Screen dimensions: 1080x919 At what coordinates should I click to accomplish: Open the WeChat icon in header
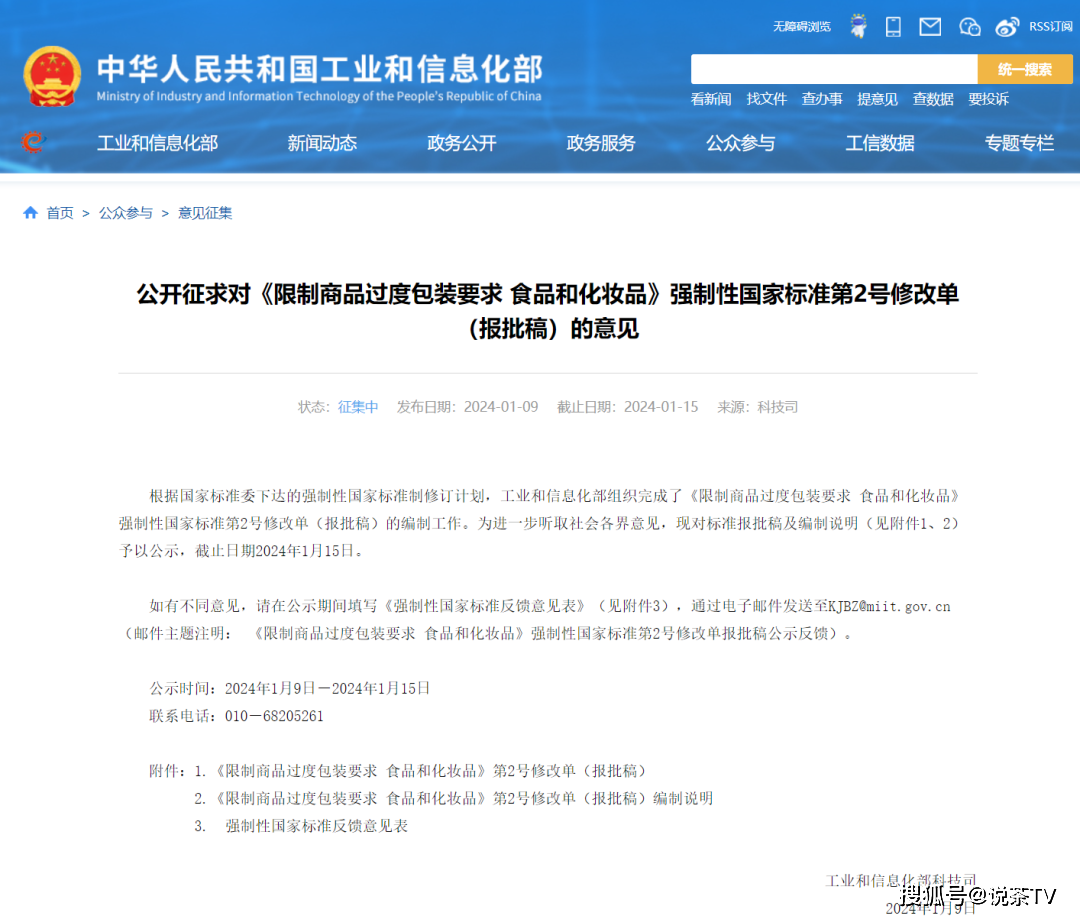pos(970,27)
